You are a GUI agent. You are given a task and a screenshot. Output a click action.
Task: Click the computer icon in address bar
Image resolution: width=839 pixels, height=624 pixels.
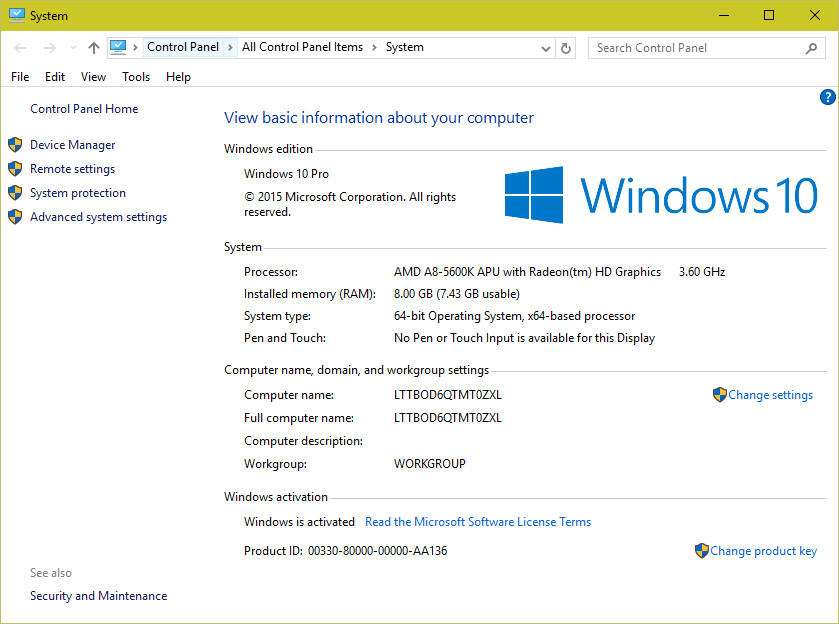pyautogui.click(x=118, y=47)
